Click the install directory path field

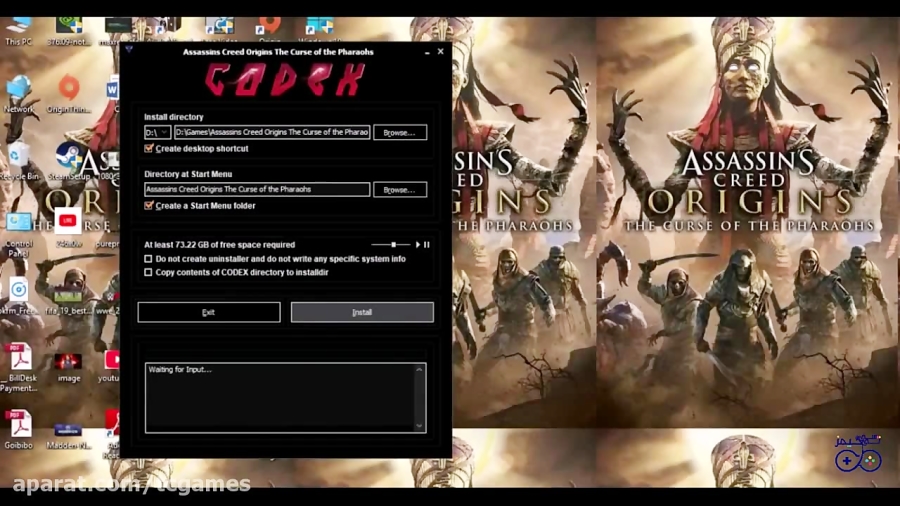(272, 132)
